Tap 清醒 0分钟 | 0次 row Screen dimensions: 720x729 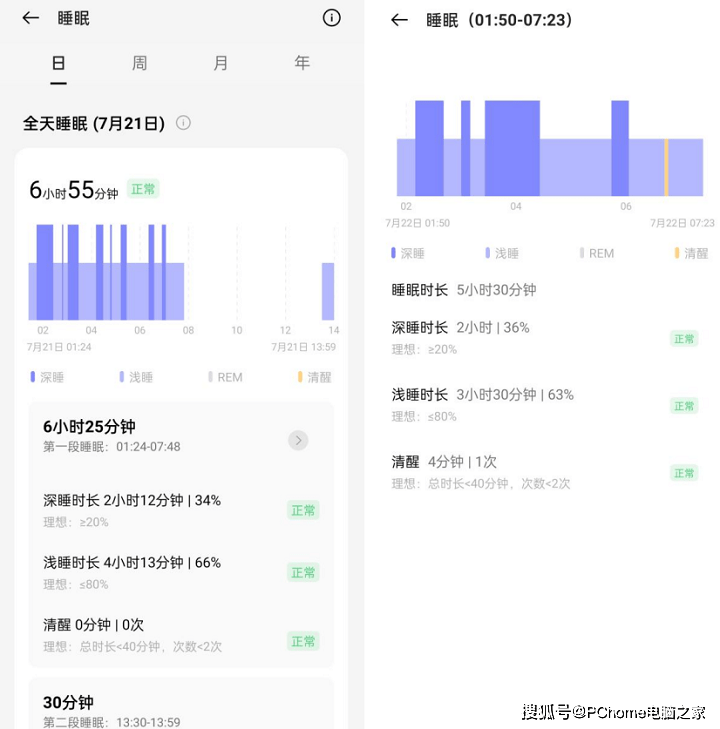pos(181,635)
